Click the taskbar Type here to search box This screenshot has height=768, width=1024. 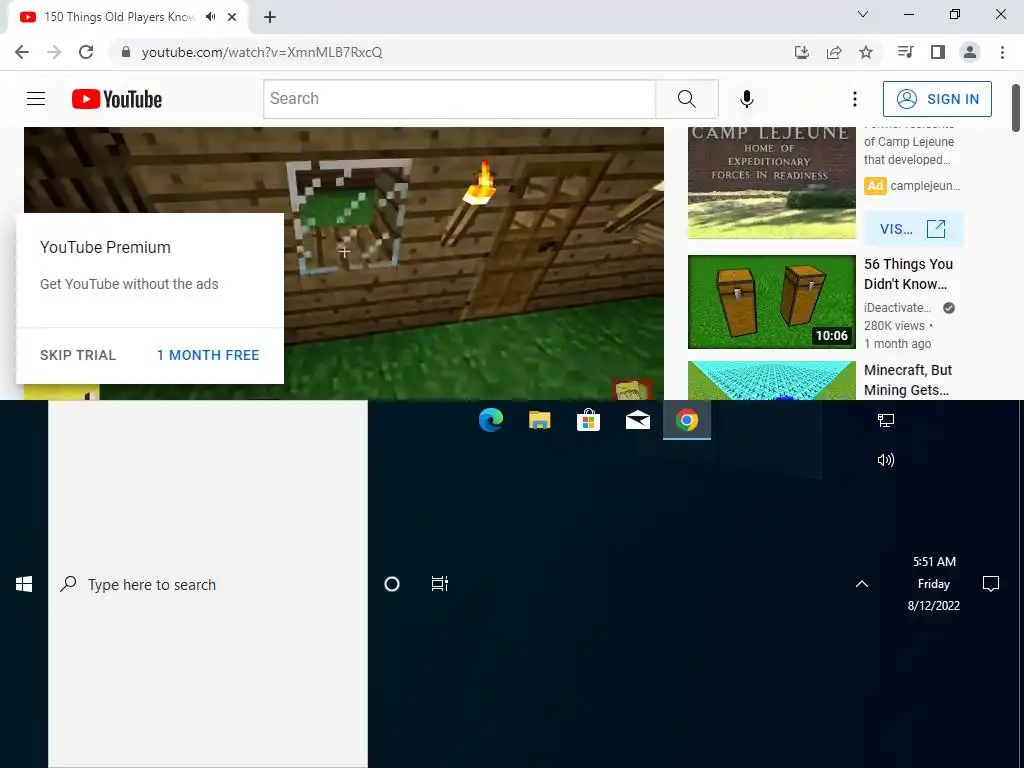208,584
